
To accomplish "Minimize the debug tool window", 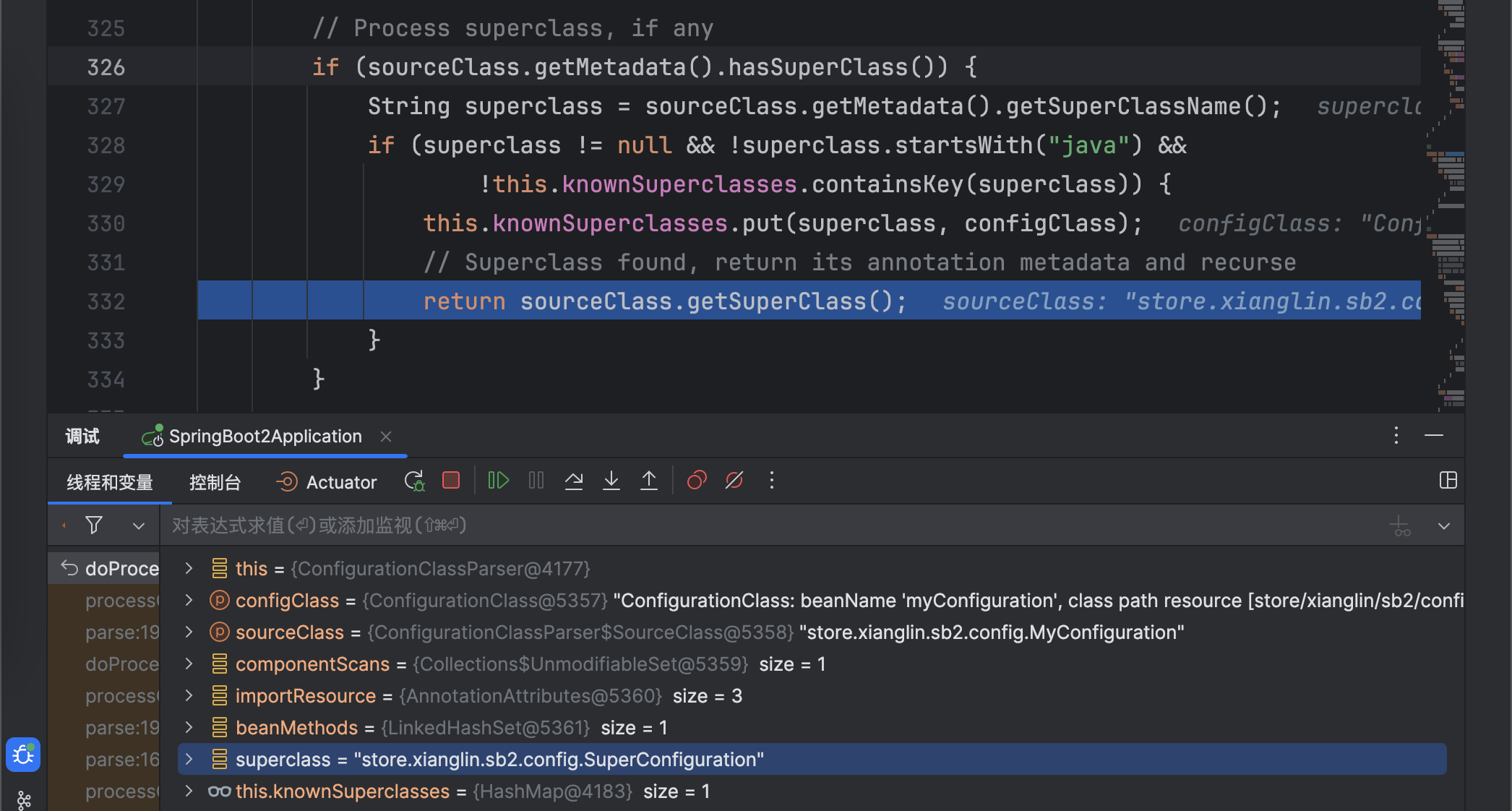I will click(x=1434, y=435).
